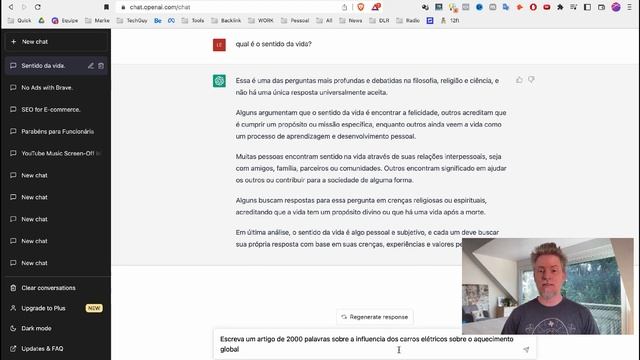Viewport: 640px width, 360px height.
Task: Open the browser extensions puzzle icon
Action: coord(560,7)
